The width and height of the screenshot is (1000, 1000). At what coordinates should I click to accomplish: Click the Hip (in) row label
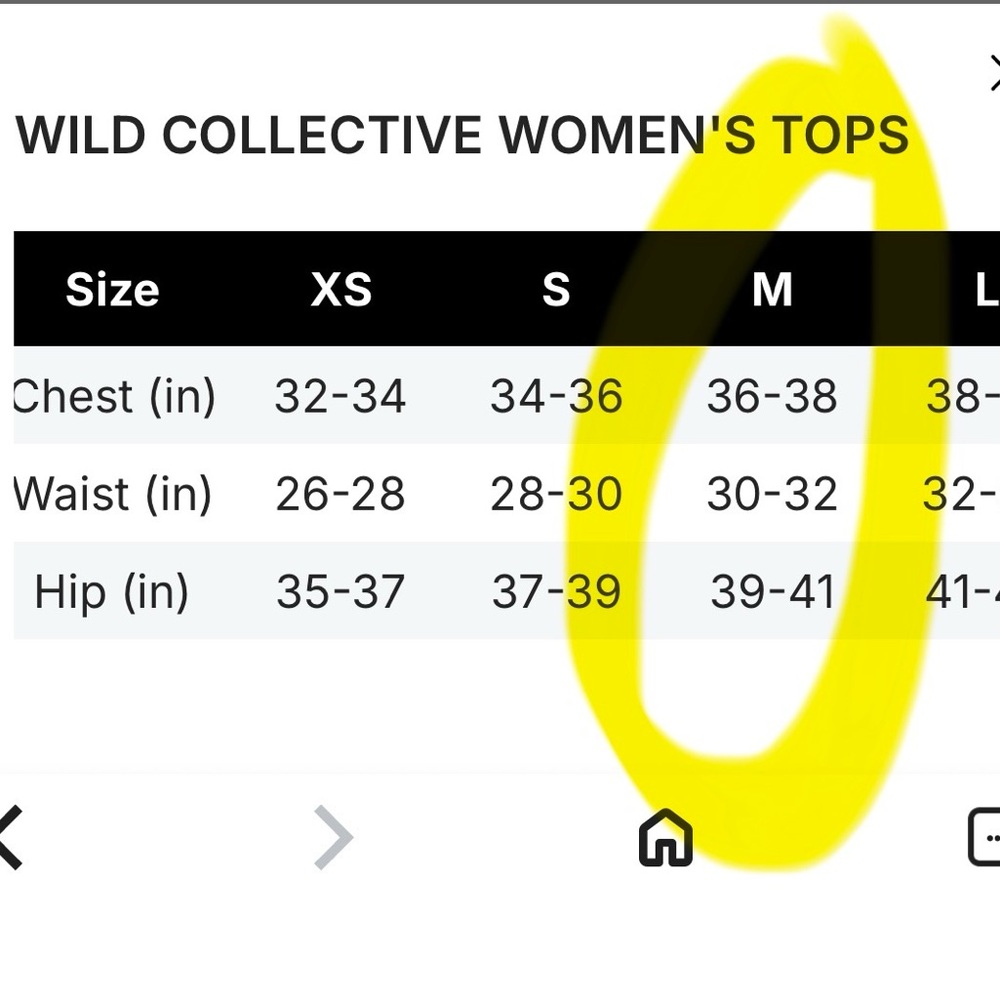point(111,592)
